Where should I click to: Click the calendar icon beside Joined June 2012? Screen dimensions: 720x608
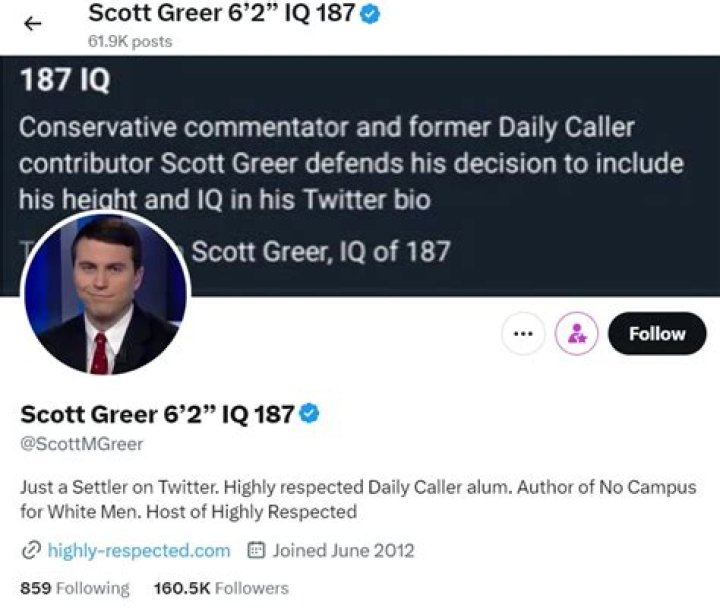[x=255, y=550]
